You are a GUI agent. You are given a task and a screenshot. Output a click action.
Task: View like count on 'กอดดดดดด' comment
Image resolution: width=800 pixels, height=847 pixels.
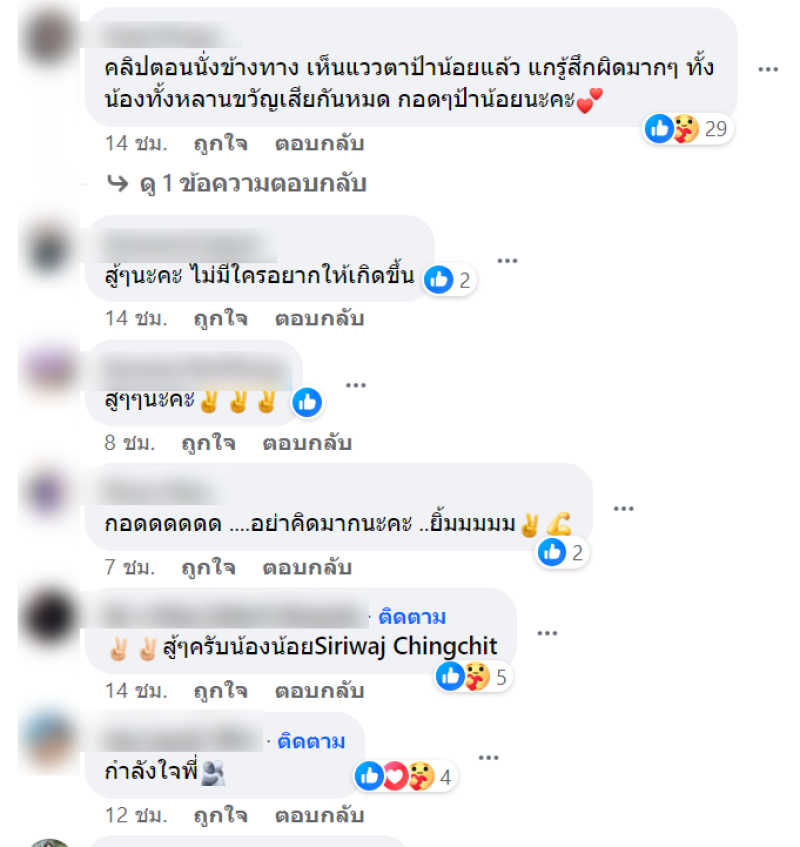[x=562, y=553]
